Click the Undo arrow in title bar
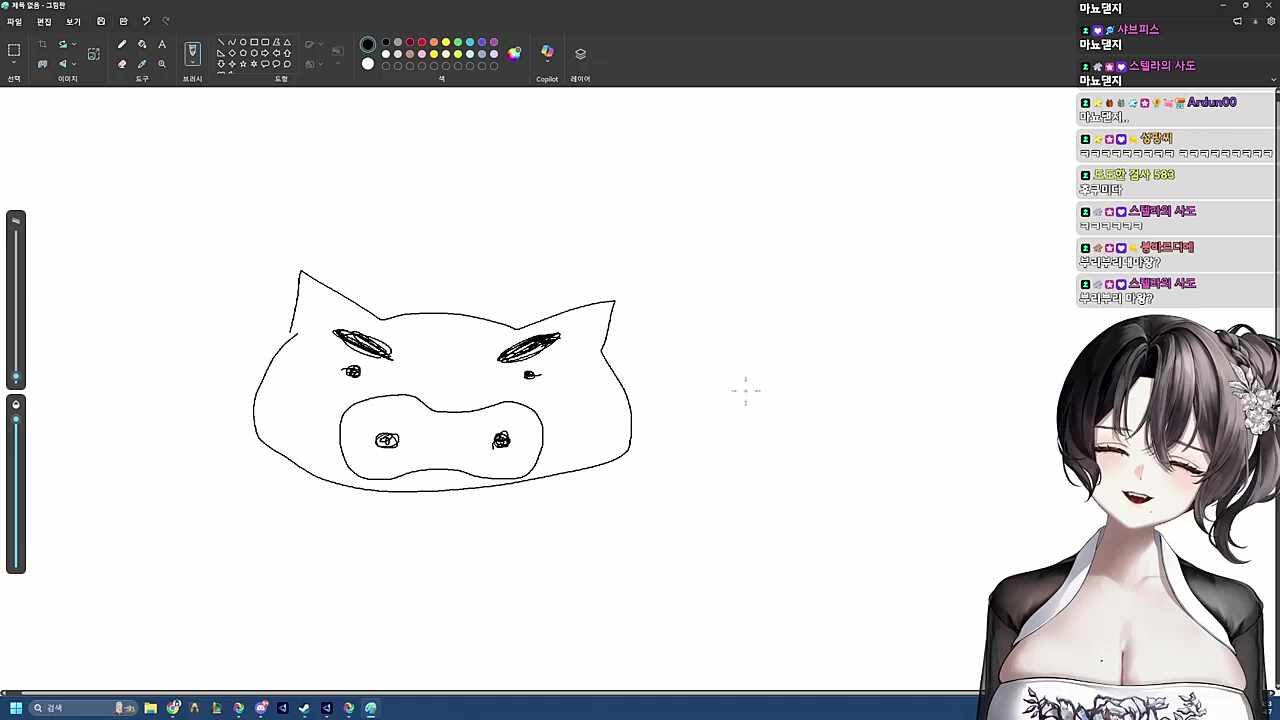 tap(146, 21)
